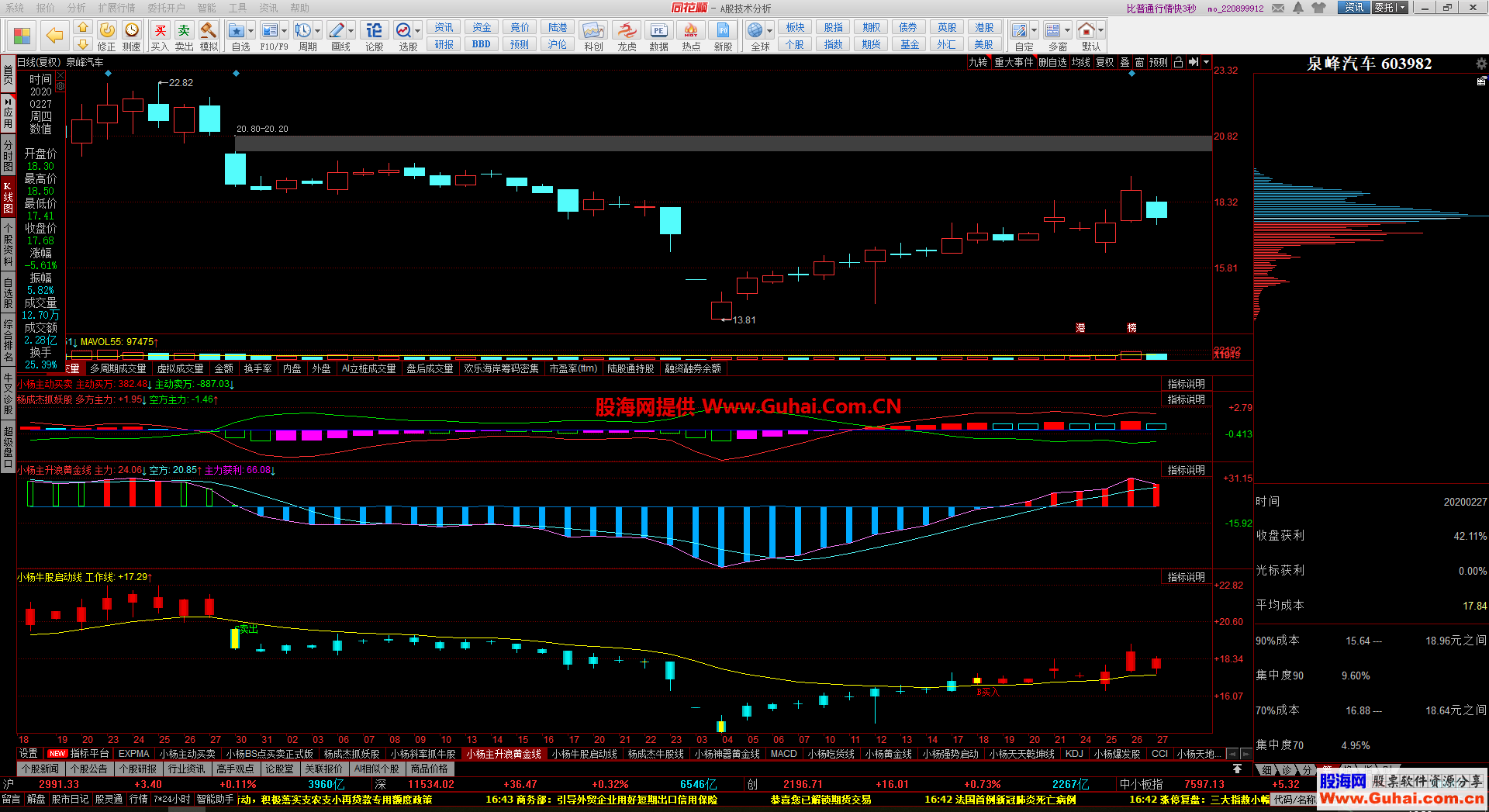Open the 个股新闻 stock news button
Image resolution: width=1489 pixels, height=812 pixels.
40,769
